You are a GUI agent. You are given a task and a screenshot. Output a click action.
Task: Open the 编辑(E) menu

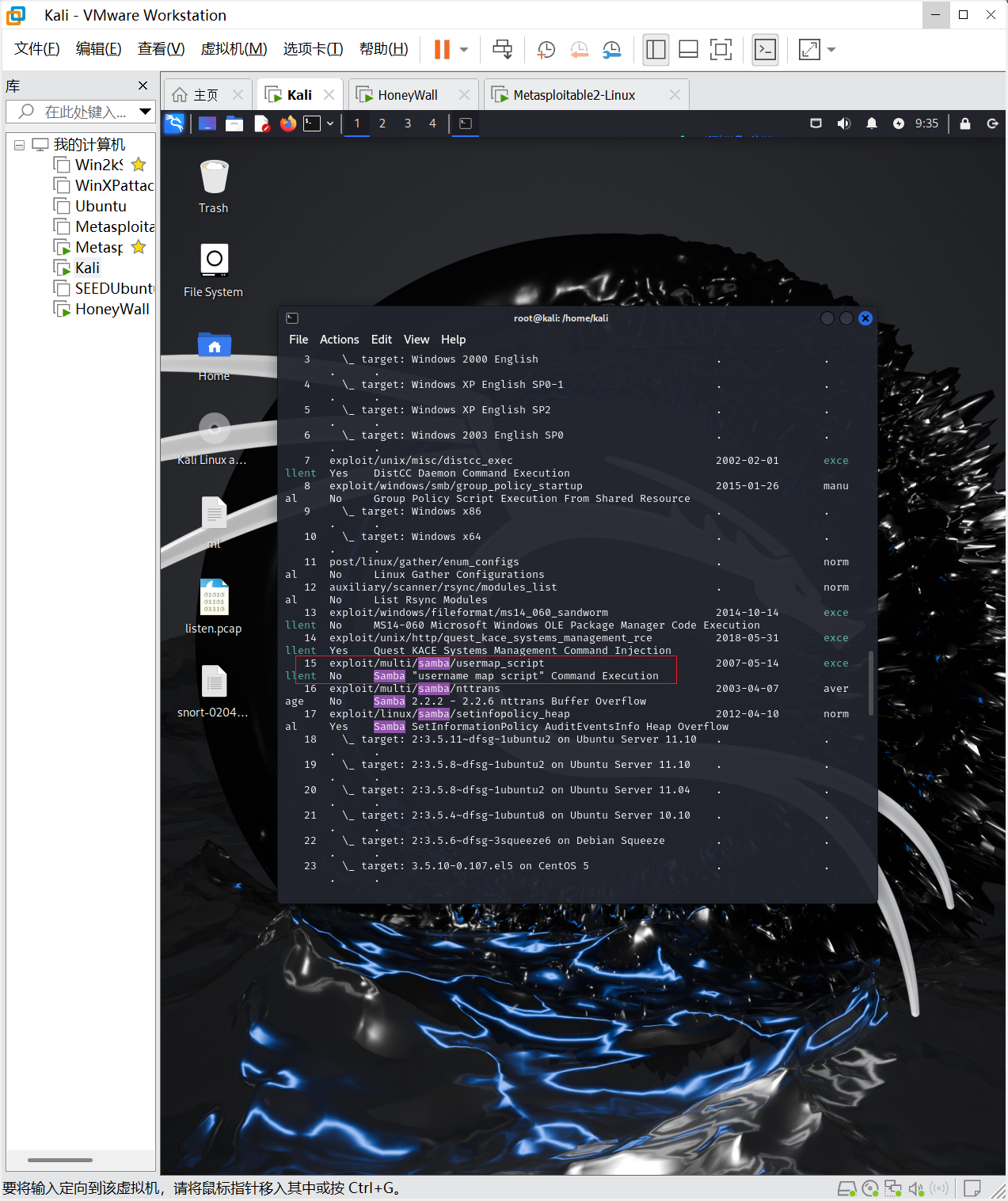point(99,49)
